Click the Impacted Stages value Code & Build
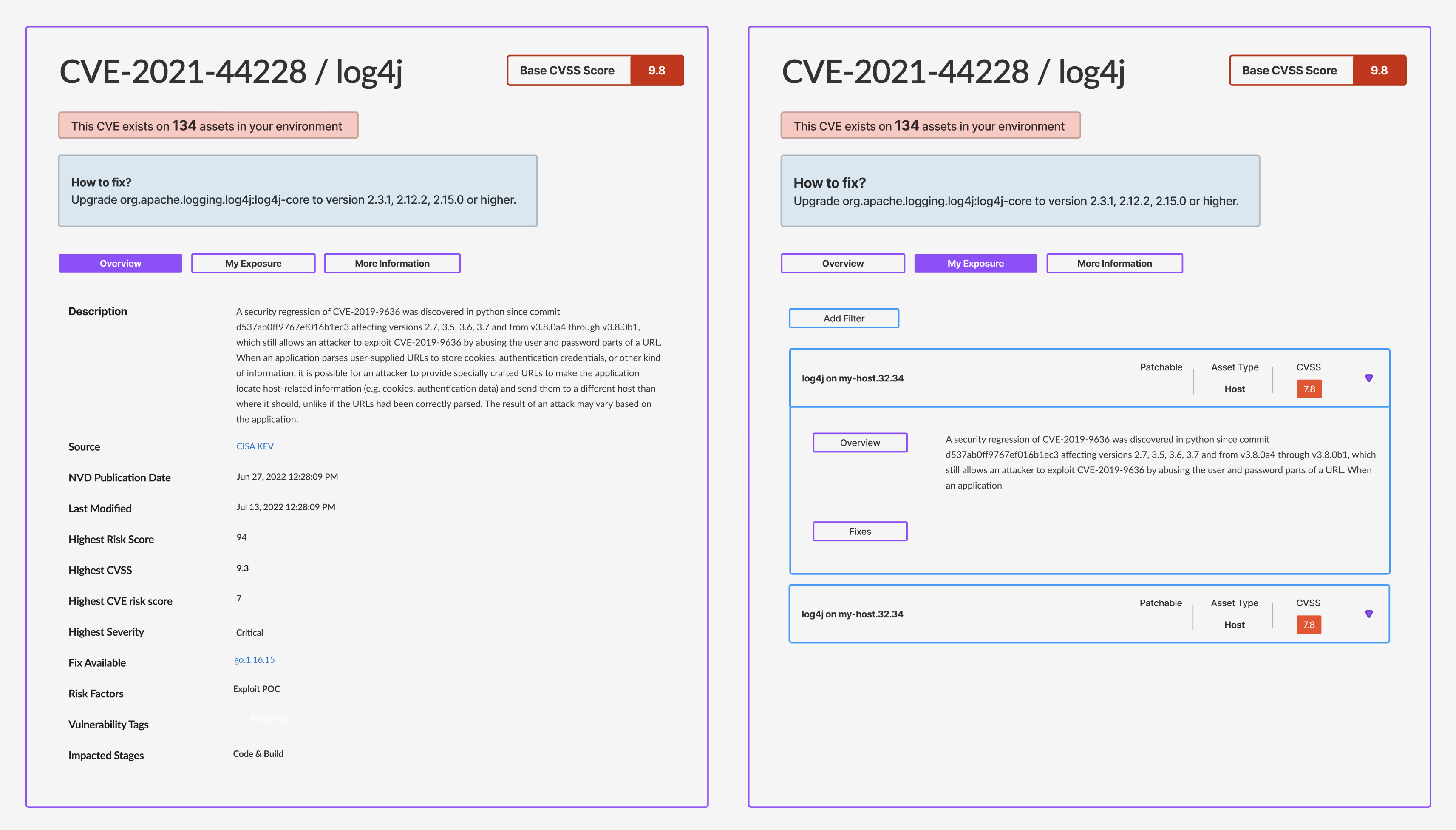This screenshot has width=1456, height=830. pos(258,754)
